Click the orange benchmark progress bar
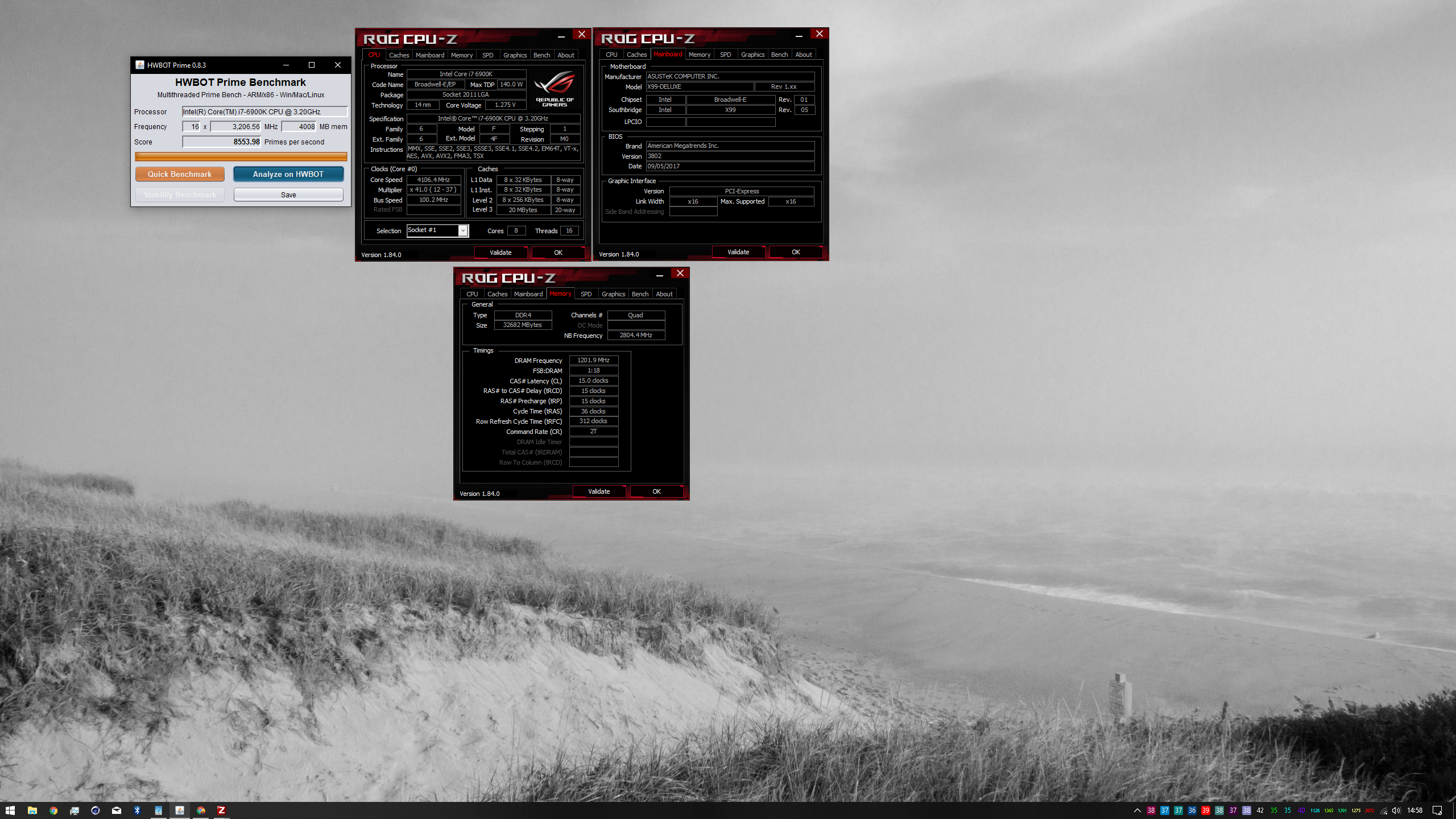The width and height of the screenshot is (1456, 819). (x=241, y=156)
